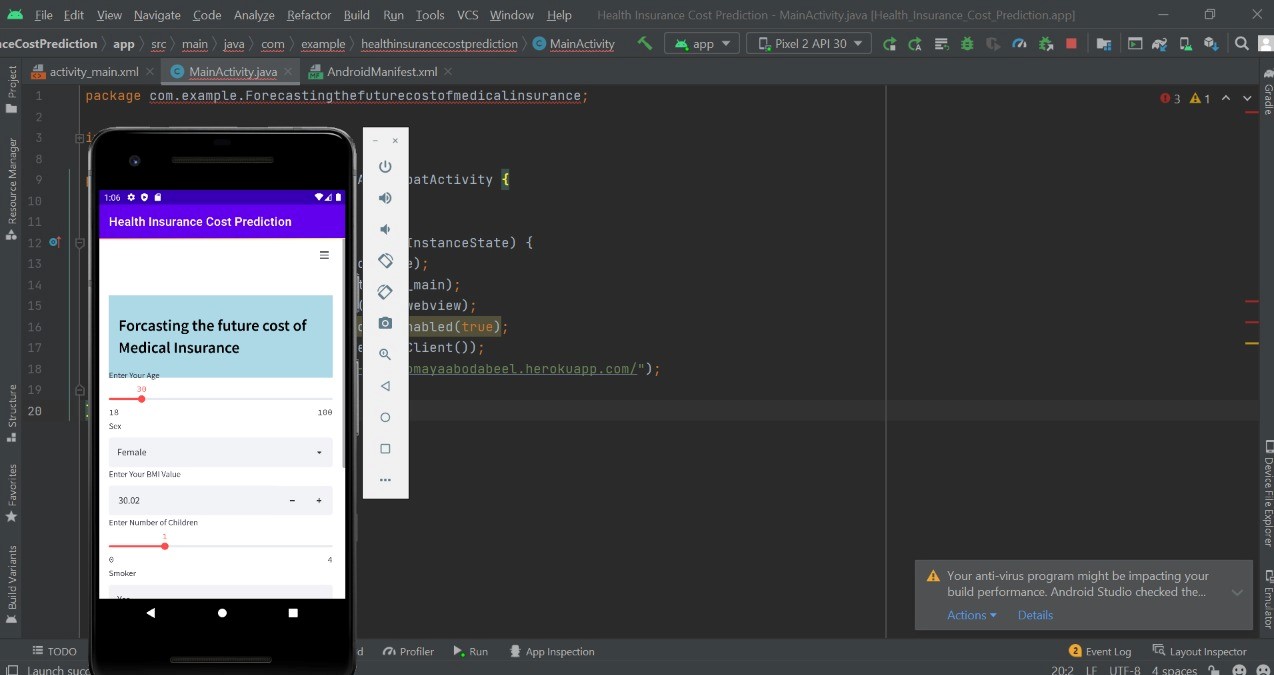The image size is (1274, 675).
Task: Open emulator extended controls (three dots)
Action: 385,480
